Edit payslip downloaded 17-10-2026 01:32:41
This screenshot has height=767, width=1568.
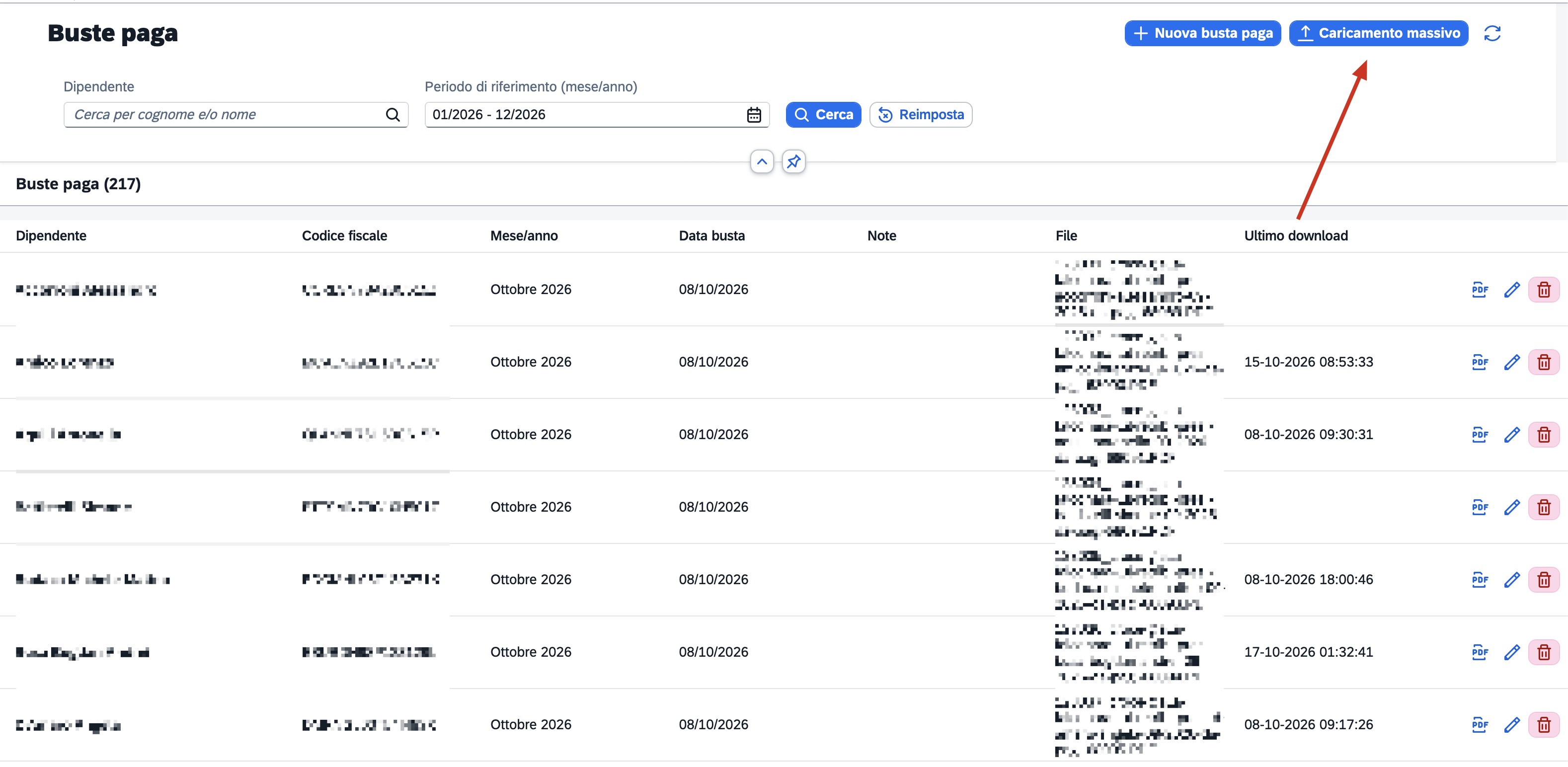(1512, 652)
